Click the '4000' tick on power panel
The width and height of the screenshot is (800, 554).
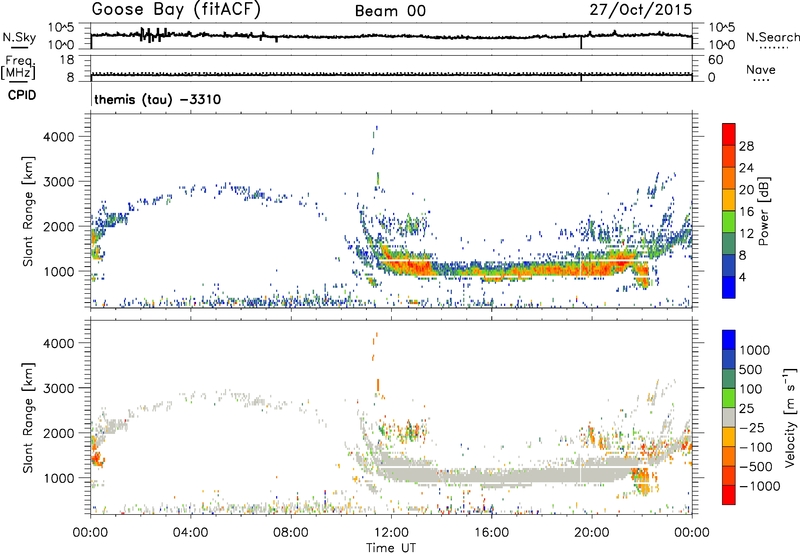pyautogui.click(x=58, y=137)
